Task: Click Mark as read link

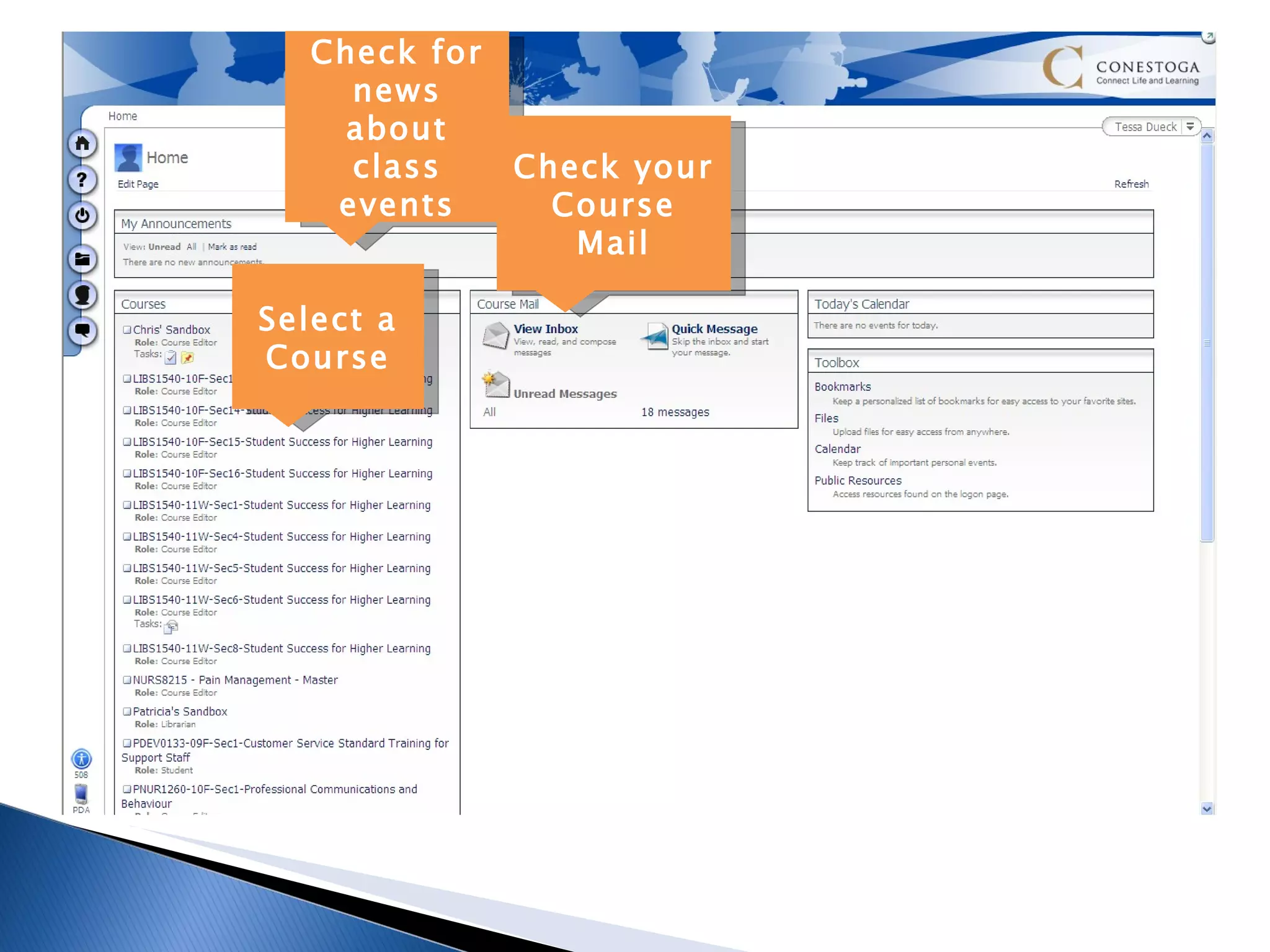Action: click(232, 247)
